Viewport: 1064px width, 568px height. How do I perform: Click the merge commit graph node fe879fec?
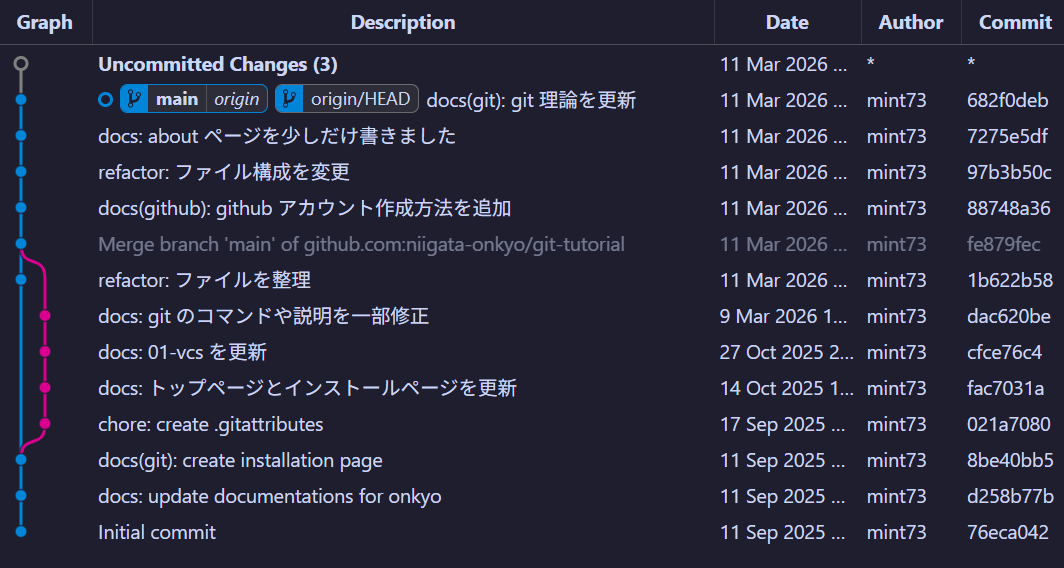pyautogui.click(x=21, y=244)
